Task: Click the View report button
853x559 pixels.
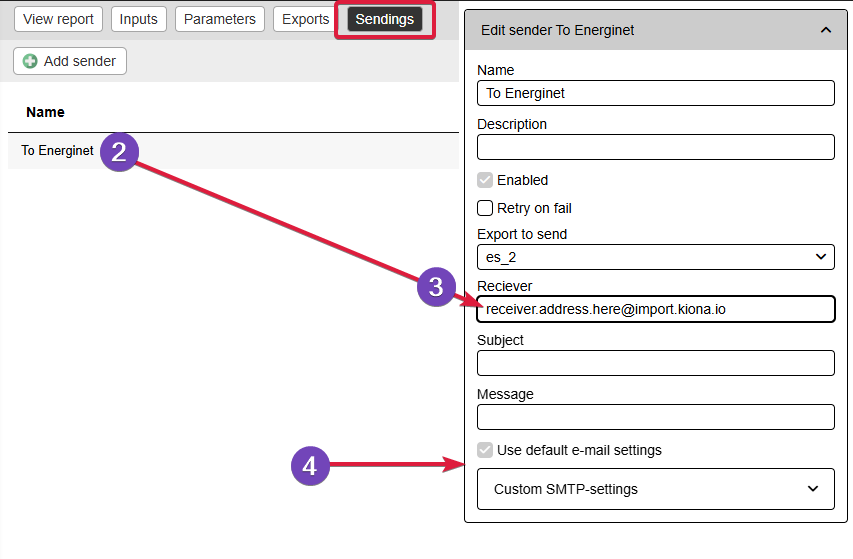Action: tap(58, 19)
